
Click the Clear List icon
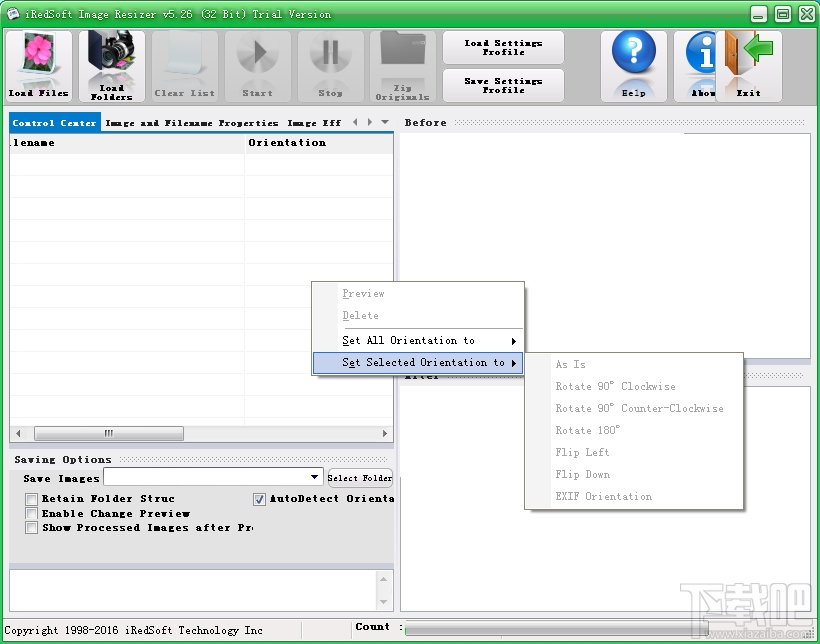(184, 65)
